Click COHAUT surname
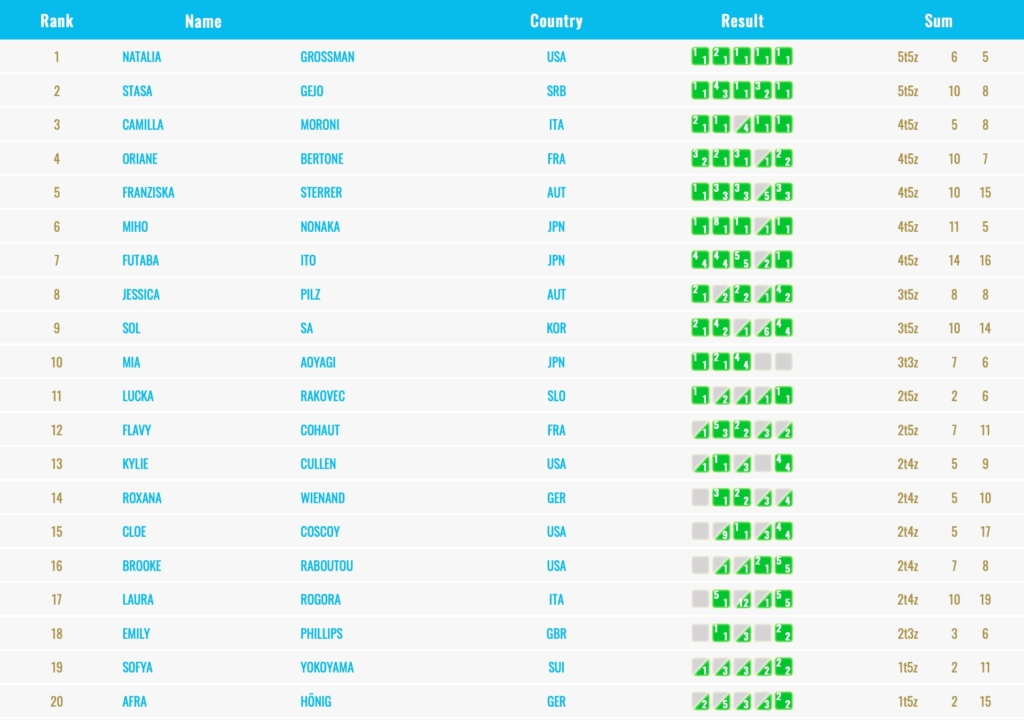The width and height of the screenshot is (1024, 720). coord(320,430)
